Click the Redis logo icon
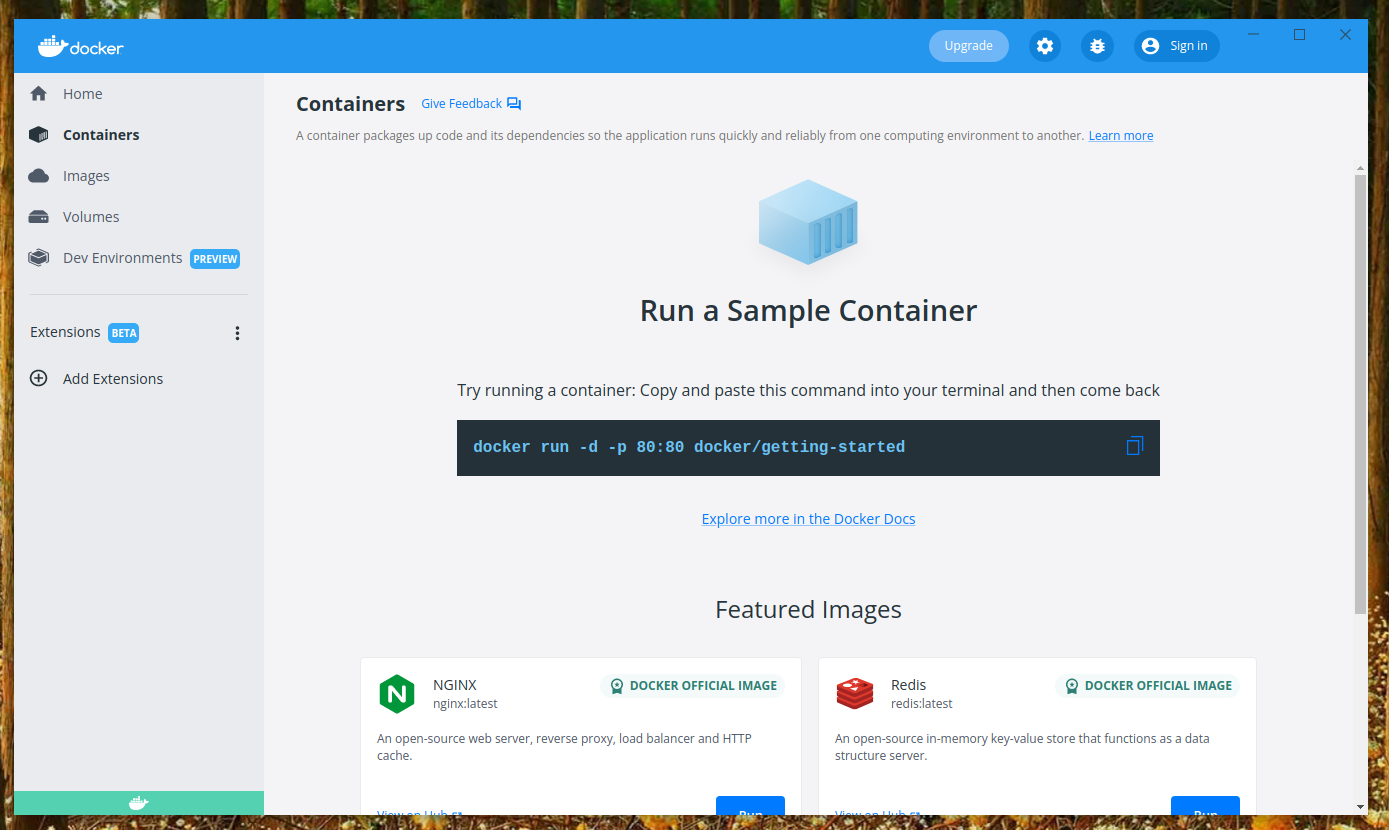The image size is (1389, 830). point(855,694)
